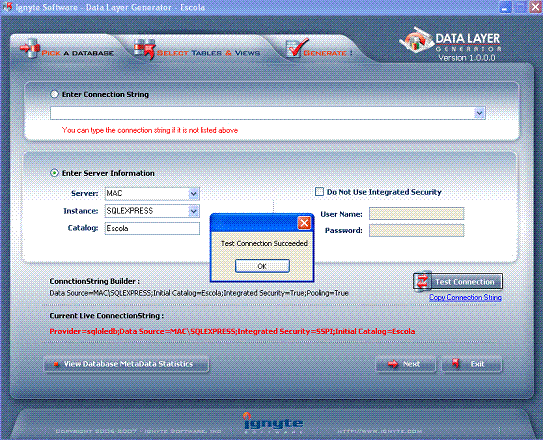The image size is (543, 440).
Task: Click the ConnctionString Builder label
Action: (x=95, y=281)
